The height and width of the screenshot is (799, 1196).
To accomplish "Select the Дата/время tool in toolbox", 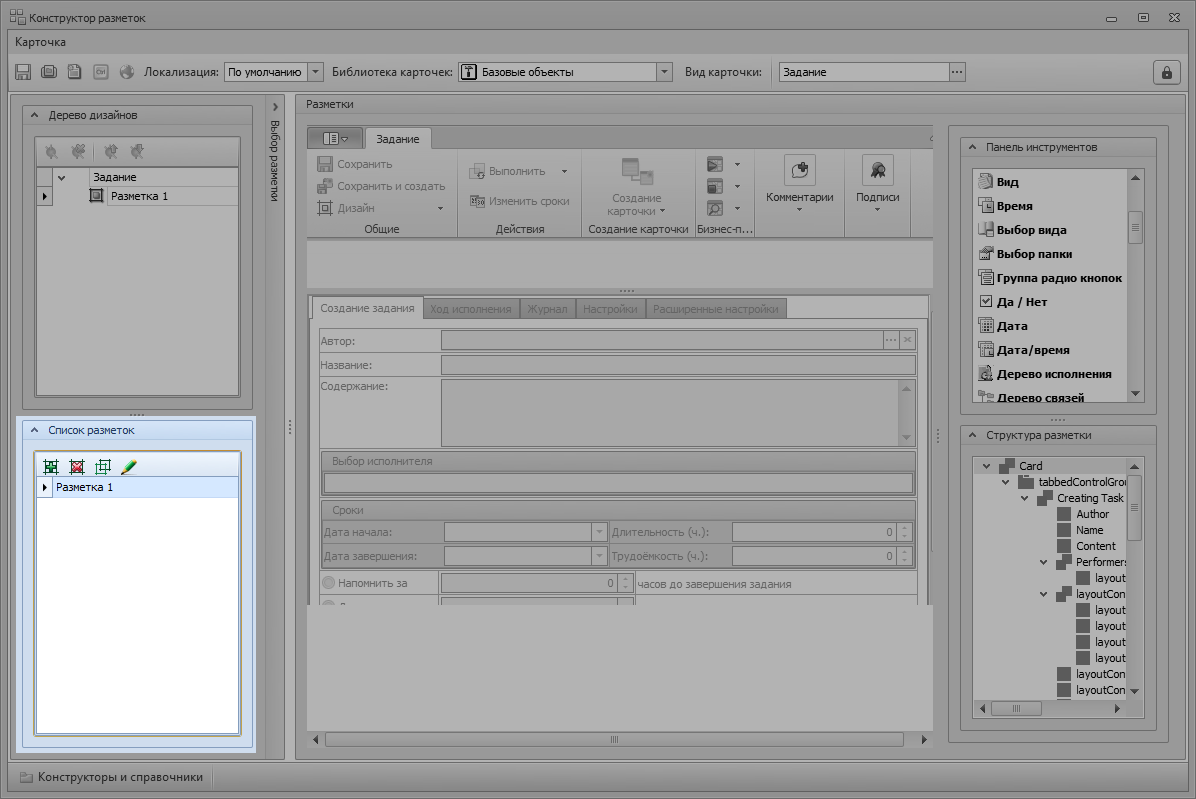I will pyautogui.click(x=1033, y=350).
